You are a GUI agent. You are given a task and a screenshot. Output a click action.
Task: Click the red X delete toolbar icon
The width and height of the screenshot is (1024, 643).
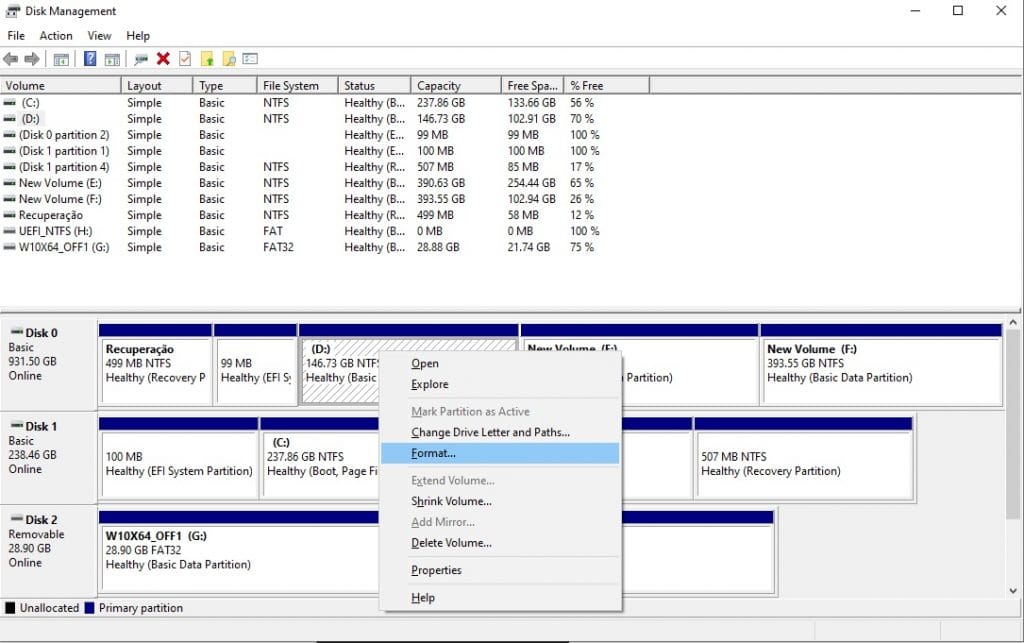tap(163, 59)
